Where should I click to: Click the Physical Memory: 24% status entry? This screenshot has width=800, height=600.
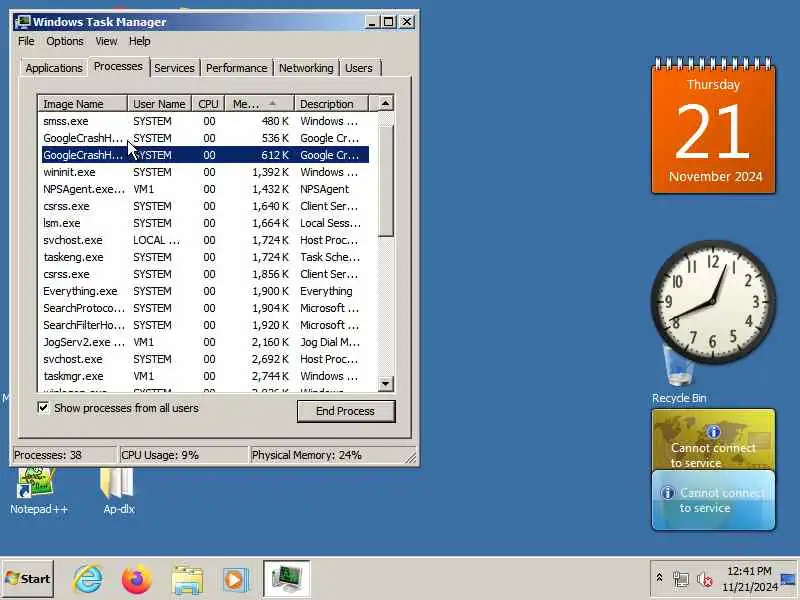[x=329, y=455]
